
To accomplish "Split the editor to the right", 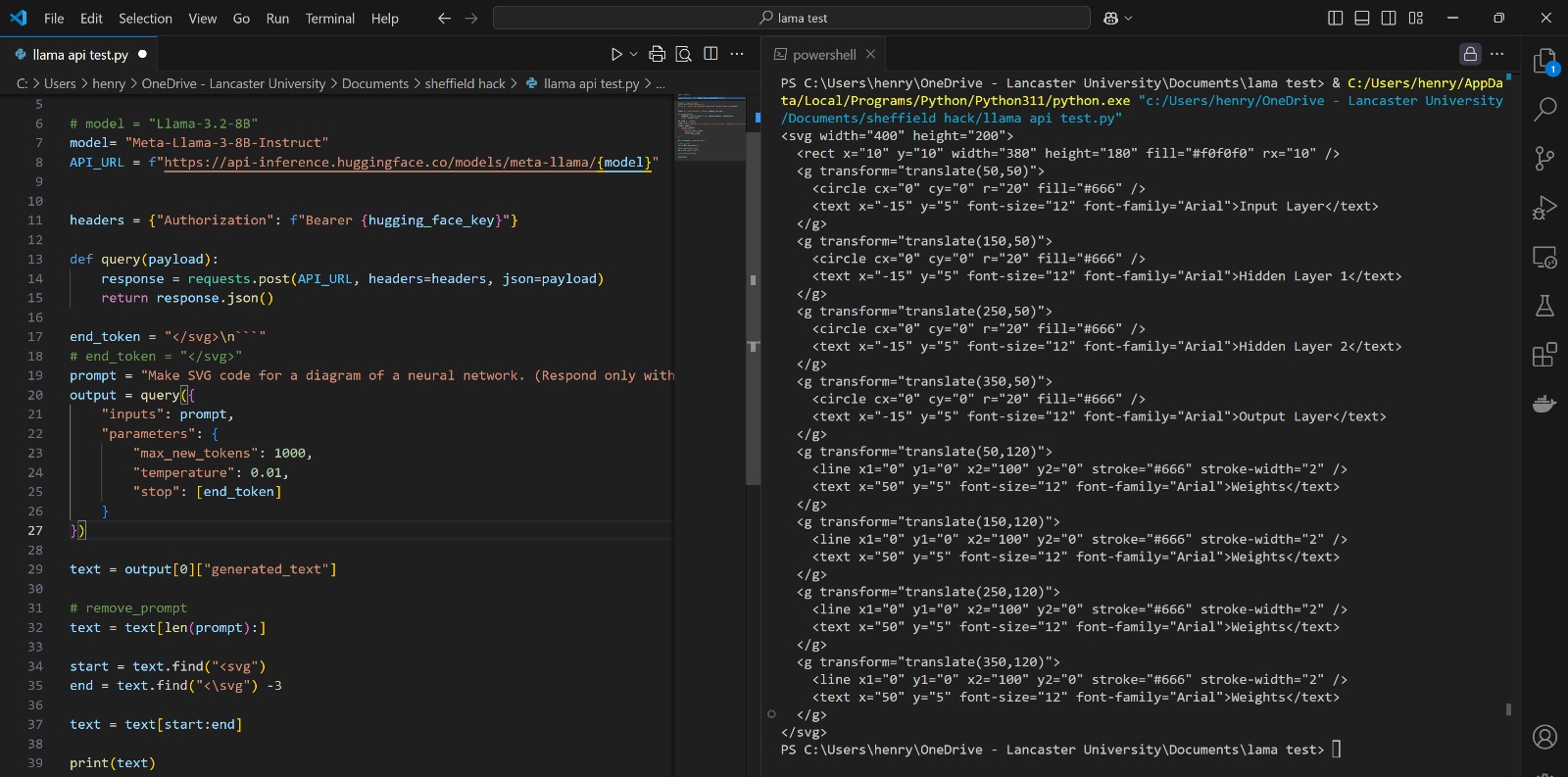I will pyautogui.click(x=710, y=54).
